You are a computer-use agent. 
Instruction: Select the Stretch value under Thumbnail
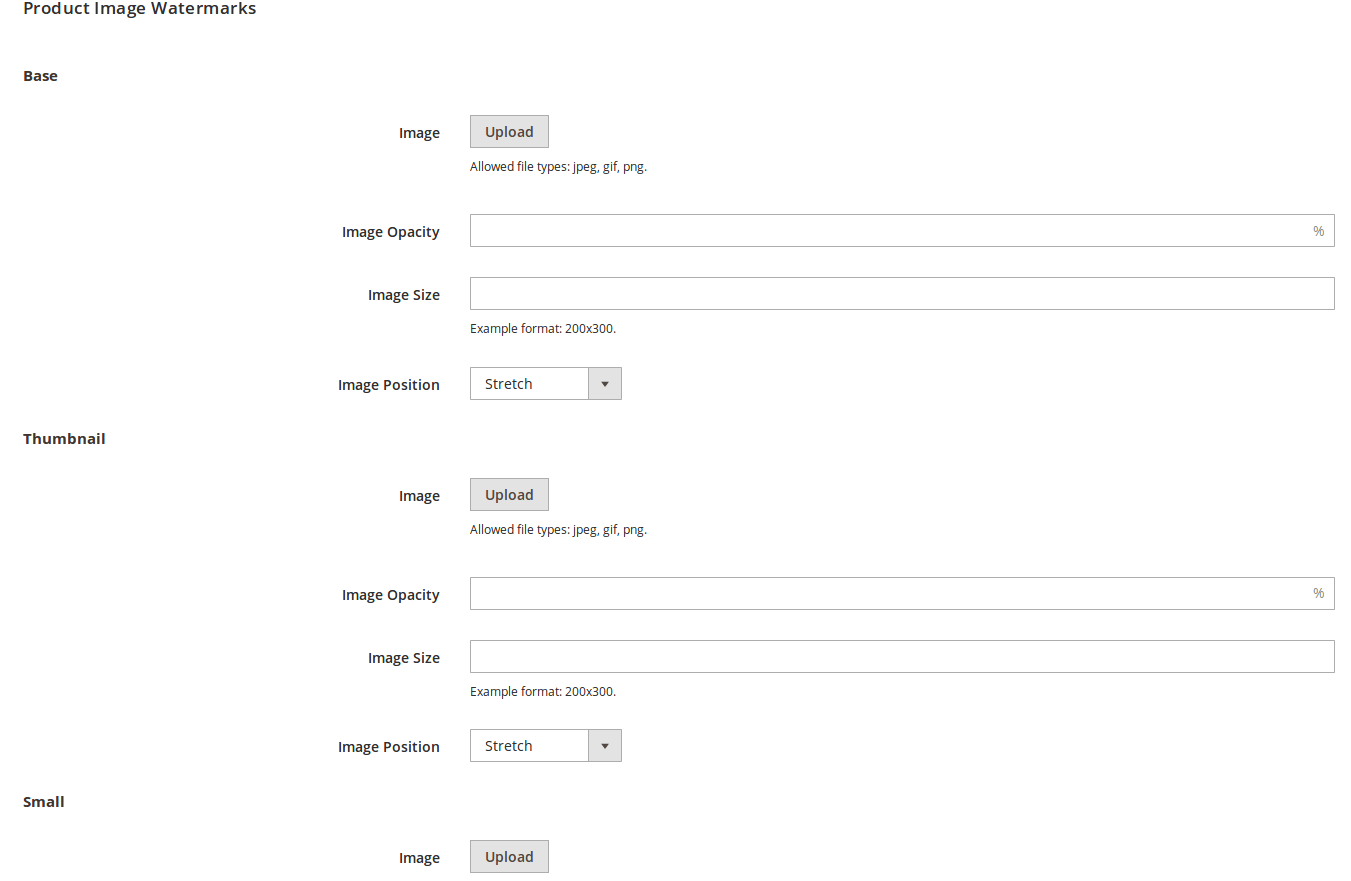[510, 745]
